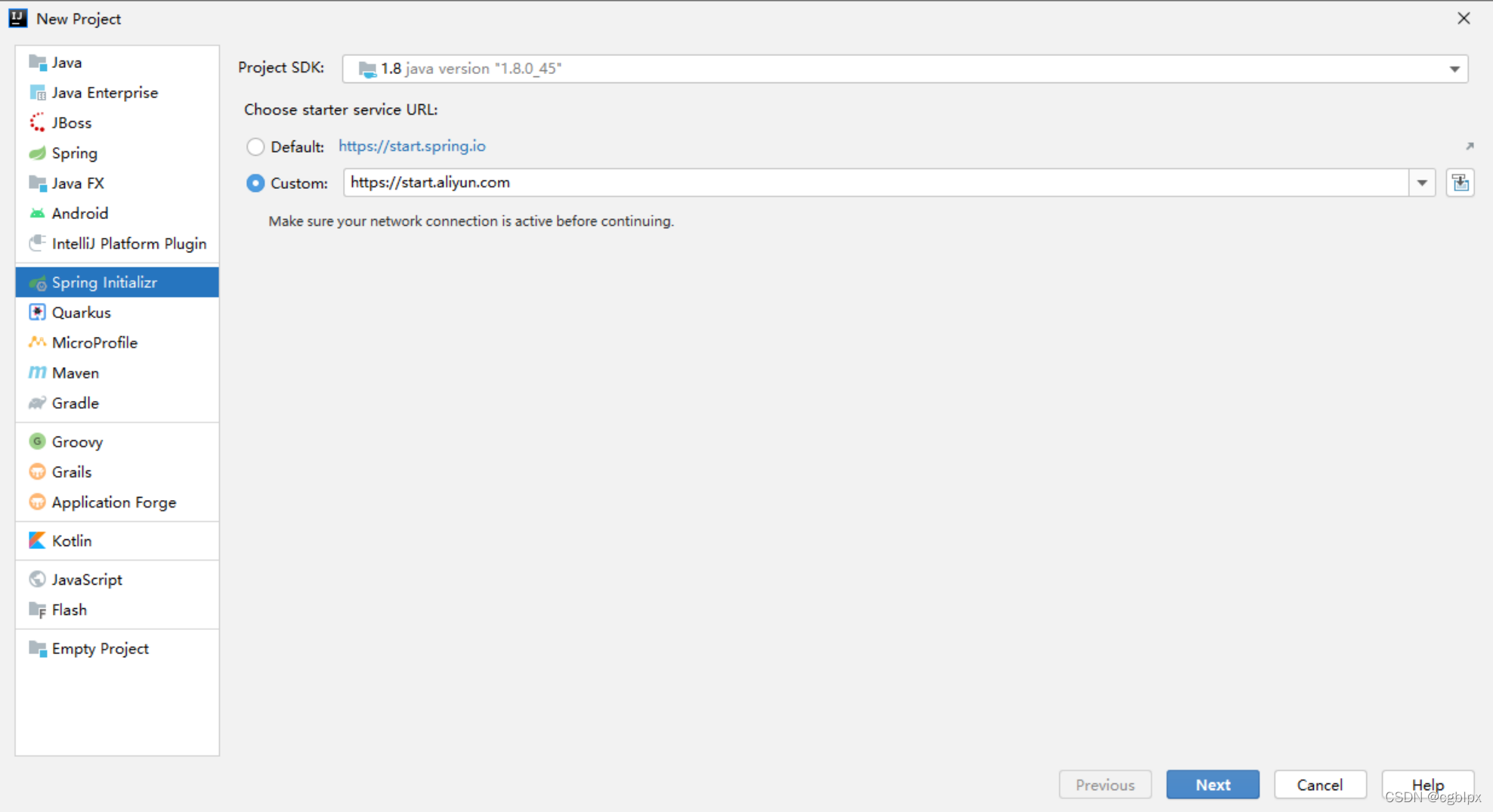Click the Java project type icon

[37, 62]
